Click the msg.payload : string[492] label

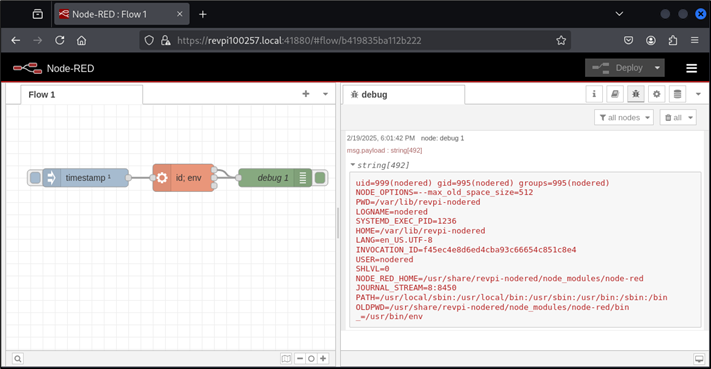384,151
